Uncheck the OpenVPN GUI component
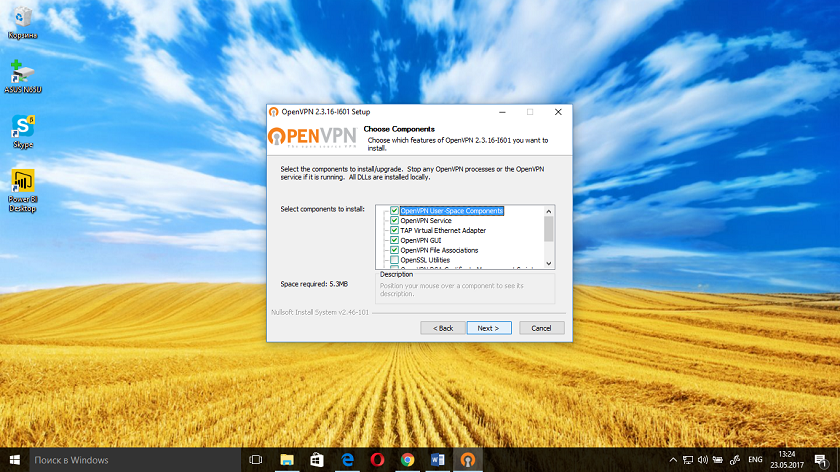The height and width of the screenshot is (472, 840). tap(394, 240)
